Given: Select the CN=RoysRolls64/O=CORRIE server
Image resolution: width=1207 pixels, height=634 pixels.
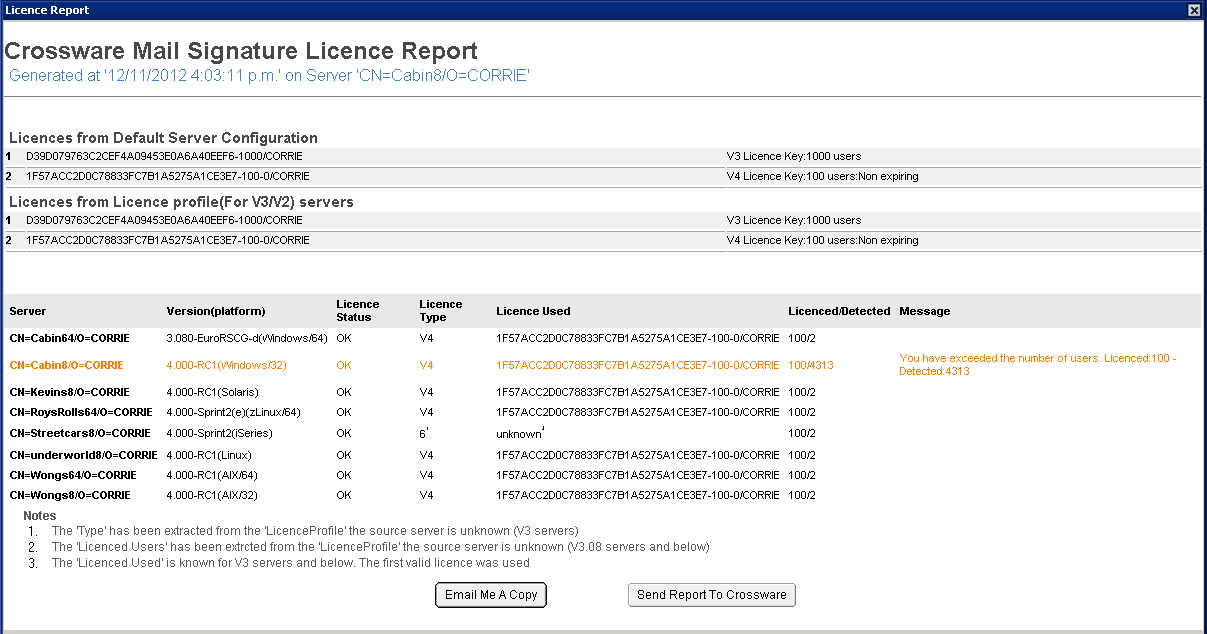Looking at the screenshot, I should (81, 413).
